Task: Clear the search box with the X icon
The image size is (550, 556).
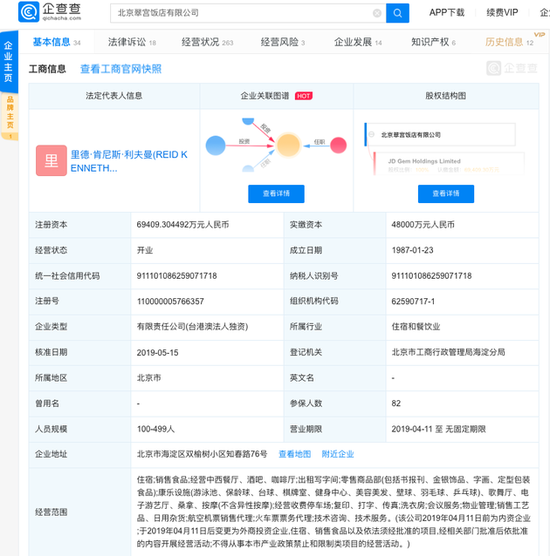Action: coord(377,13)
